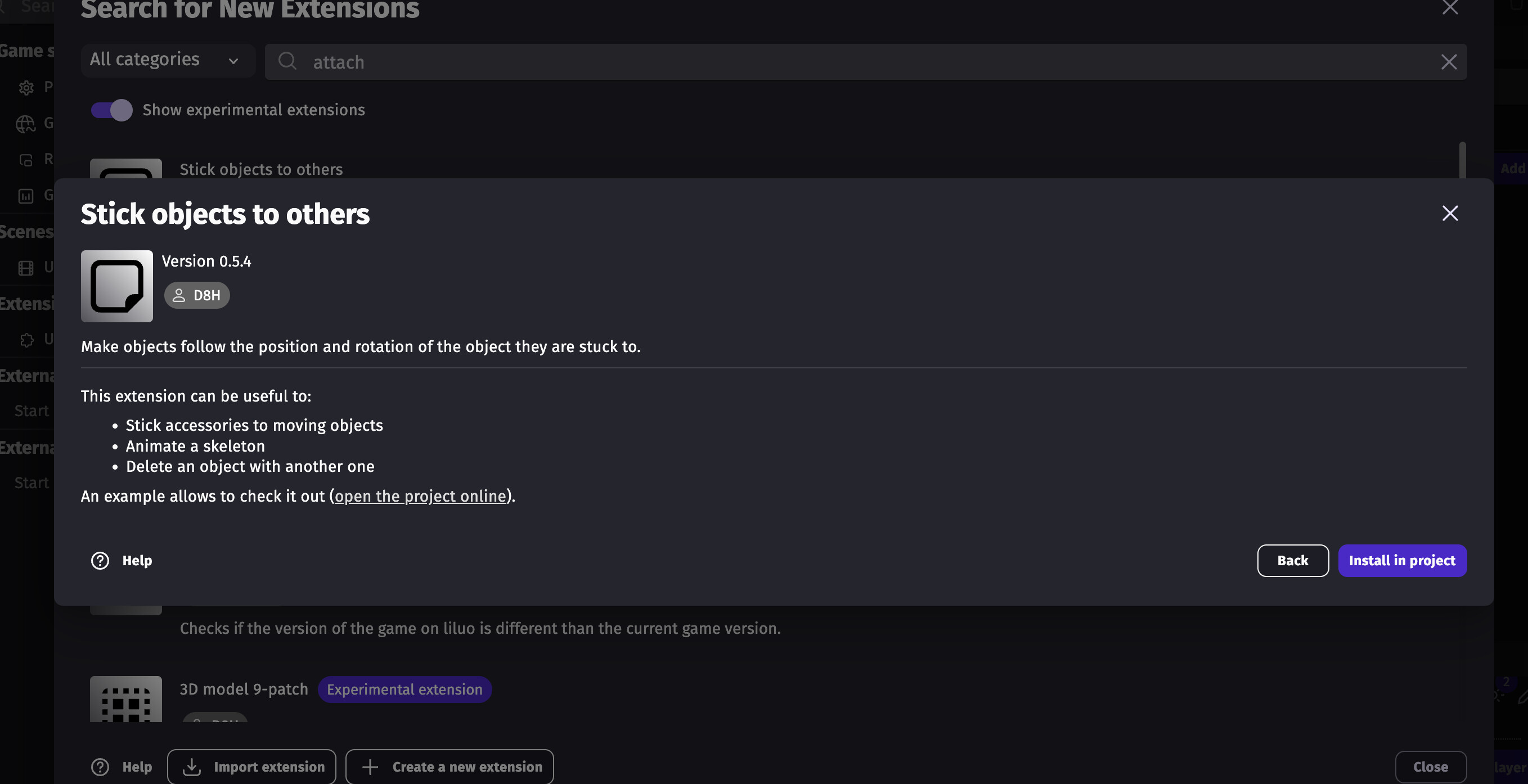Click the Back button
Image resolution: width=1528 pixels, height=784 pixels.
point(1292,560)
